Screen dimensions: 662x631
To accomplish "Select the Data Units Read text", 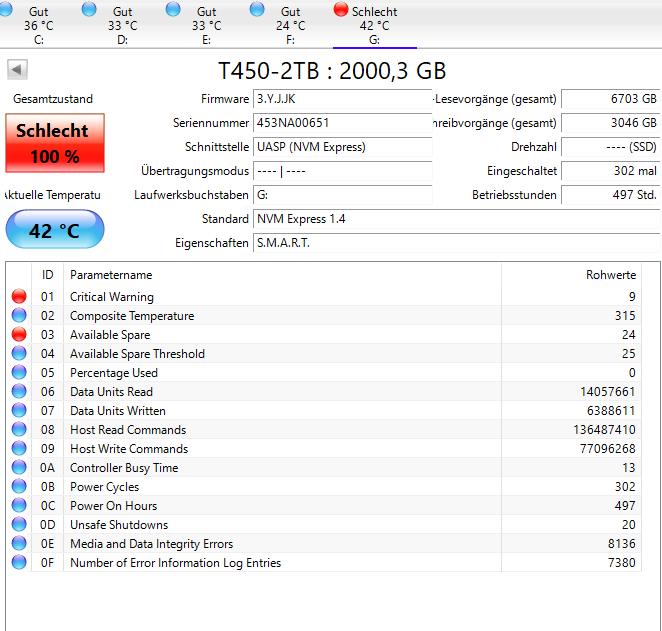I will click(111, 392).
